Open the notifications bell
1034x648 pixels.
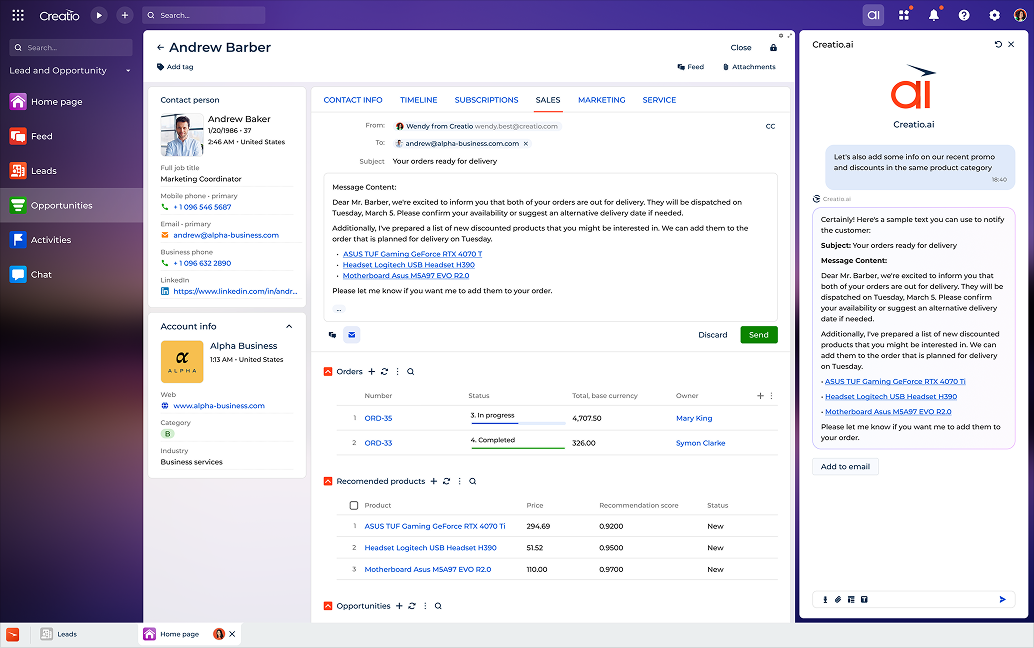click(932, 15)
